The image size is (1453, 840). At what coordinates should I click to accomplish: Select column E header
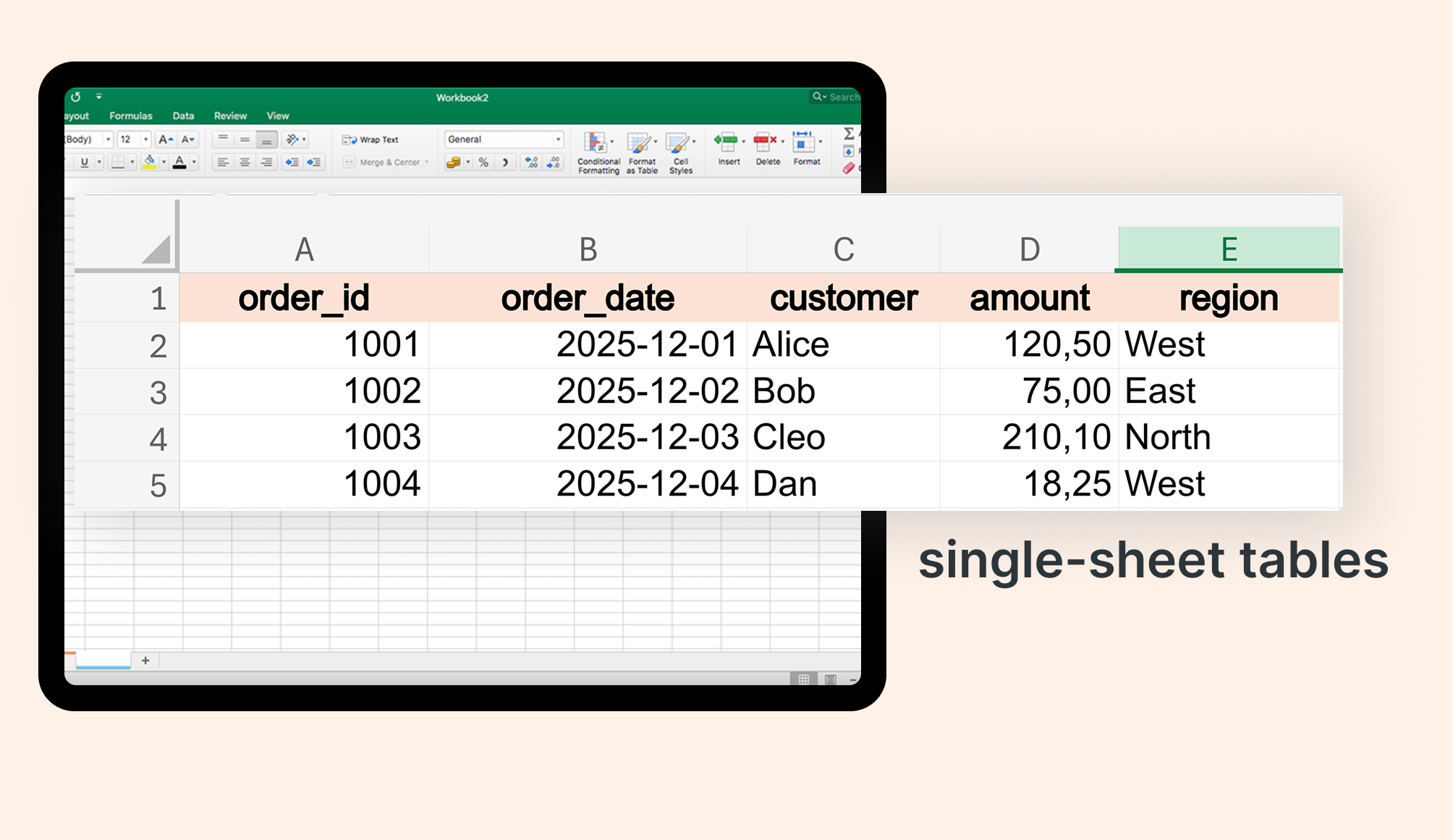[x=1228, y=250]
